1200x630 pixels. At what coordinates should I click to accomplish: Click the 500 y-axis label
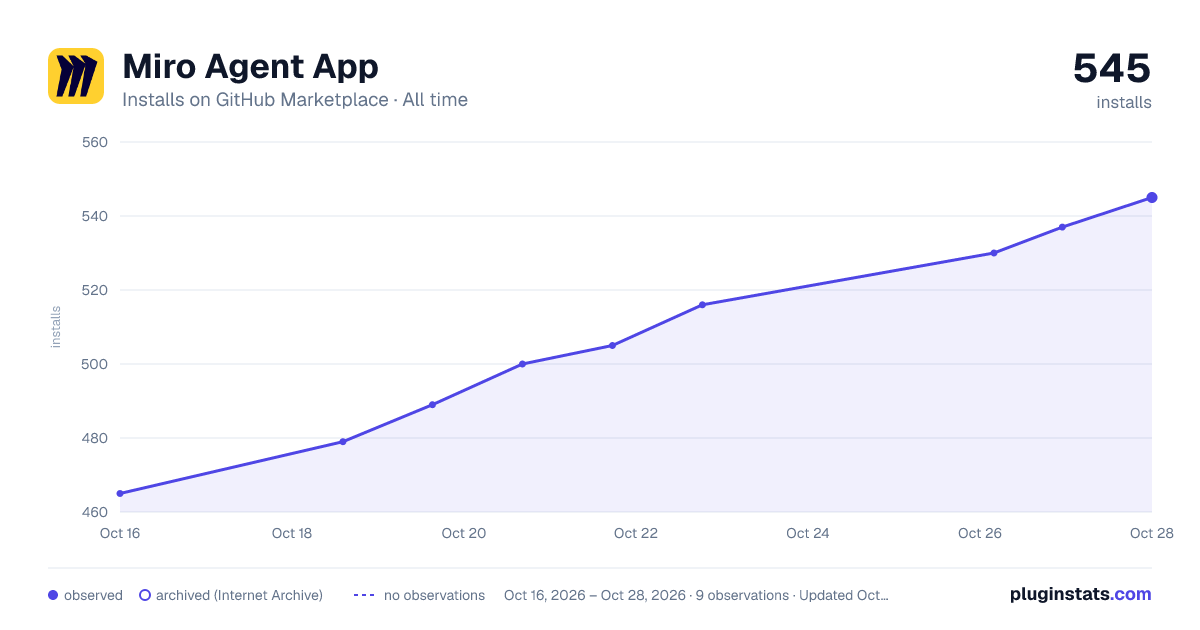(x=95, y=364)
